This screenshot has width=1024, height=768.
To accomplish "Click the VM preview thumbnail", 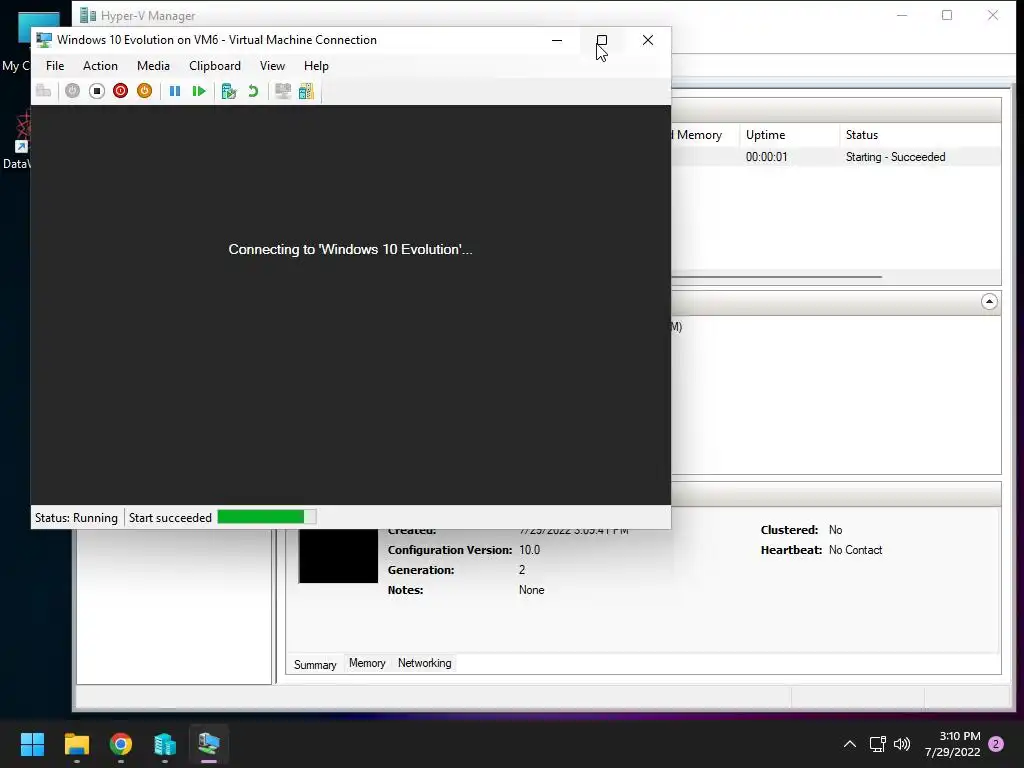I will pyautogui.click(x=338, y=556).
